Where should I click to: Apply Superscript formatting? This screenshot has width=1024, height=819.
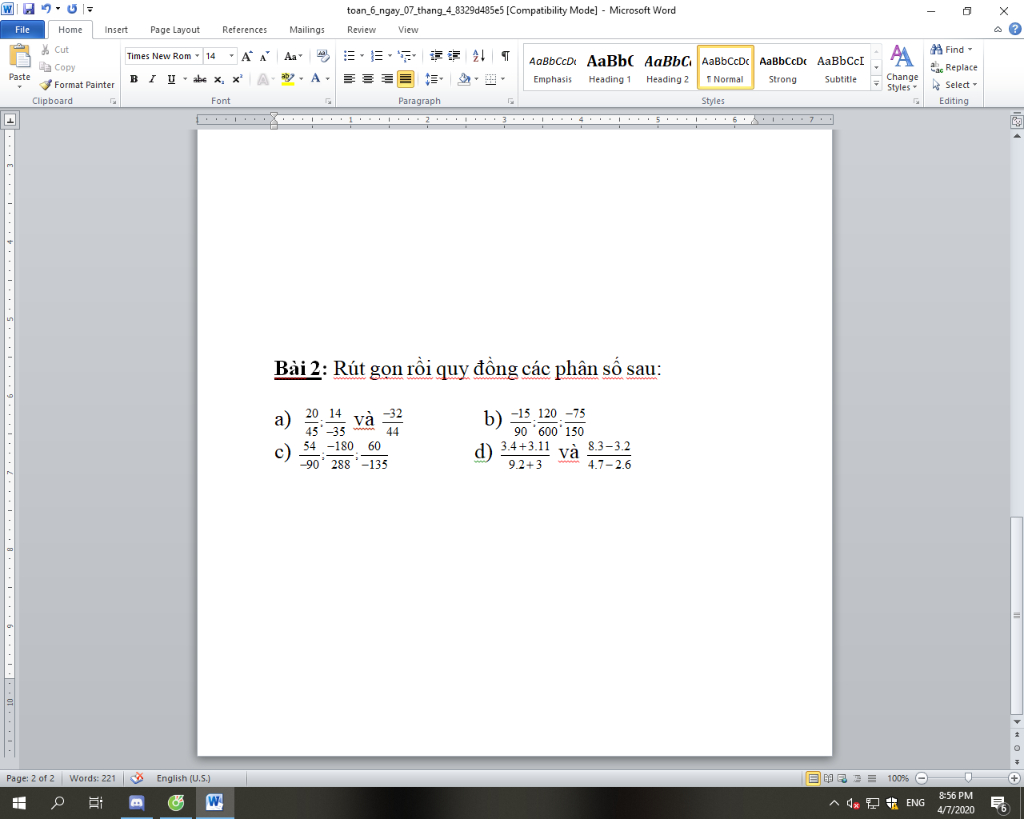pos(238,79)
